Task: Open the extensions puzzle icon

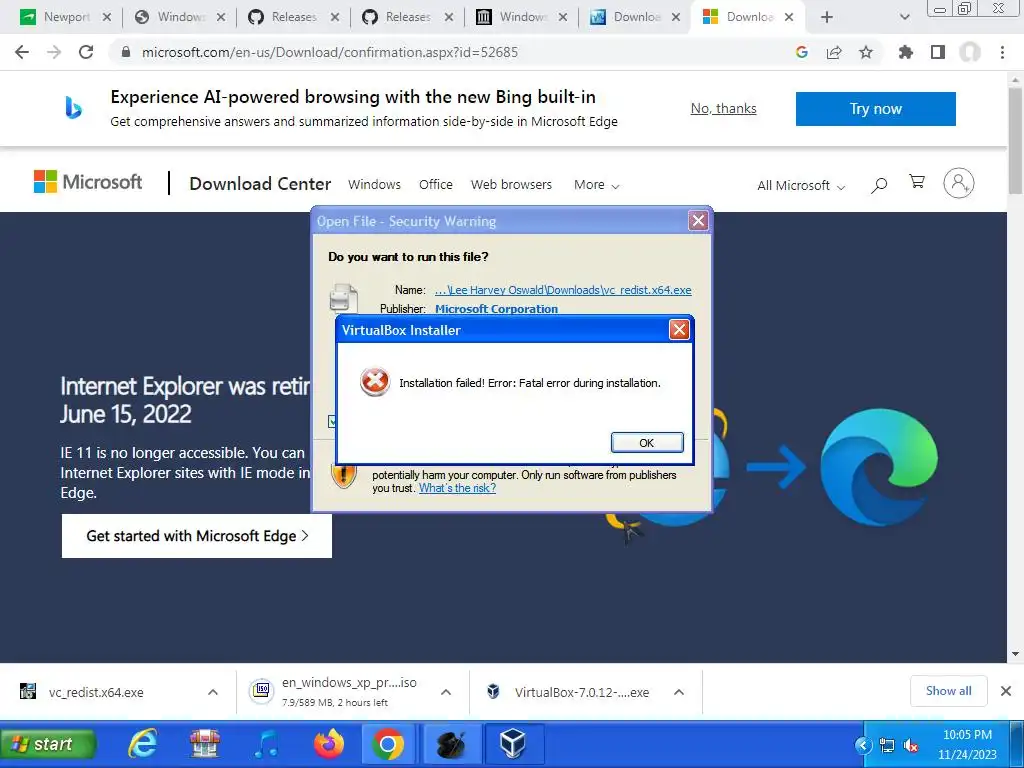Action: (906, 52)
